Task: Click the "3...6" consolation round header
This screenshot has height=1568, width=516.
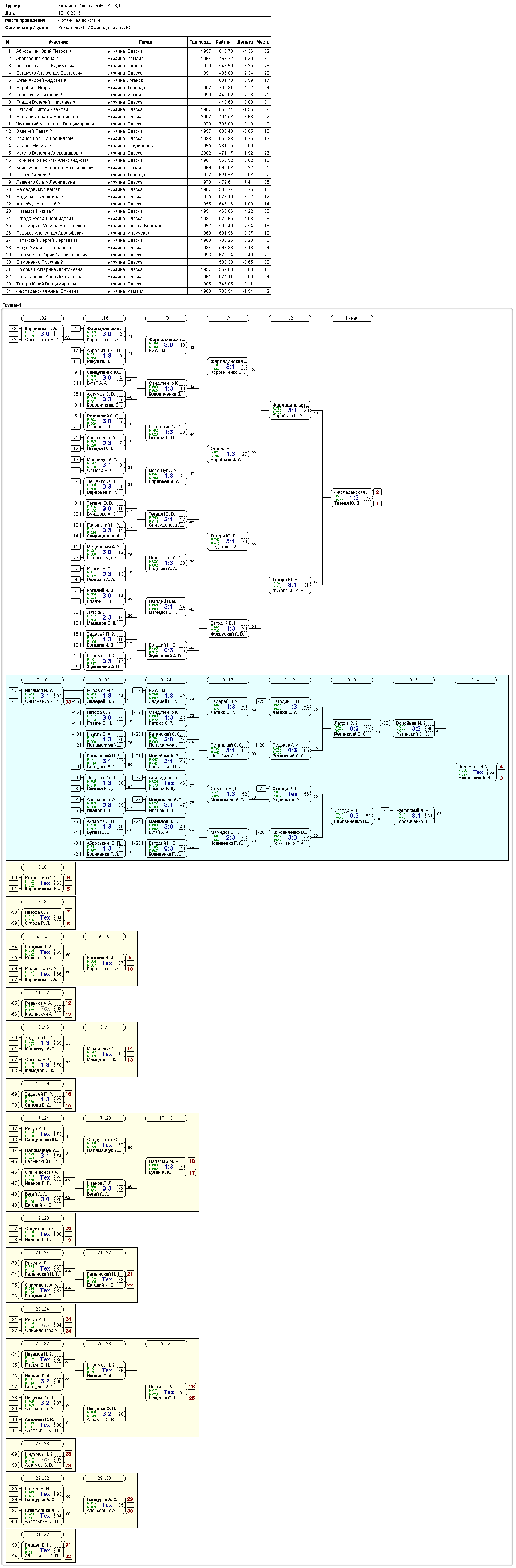Action: point(414,680)
